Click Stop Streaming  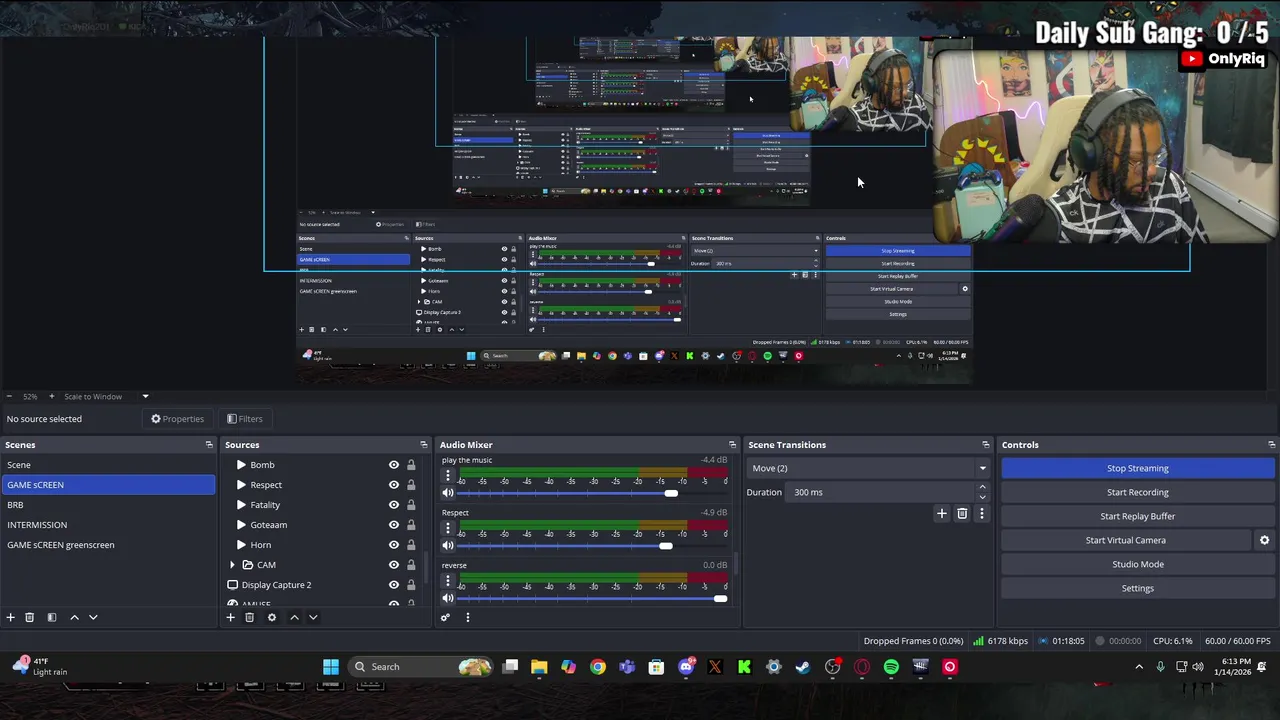1138,468
